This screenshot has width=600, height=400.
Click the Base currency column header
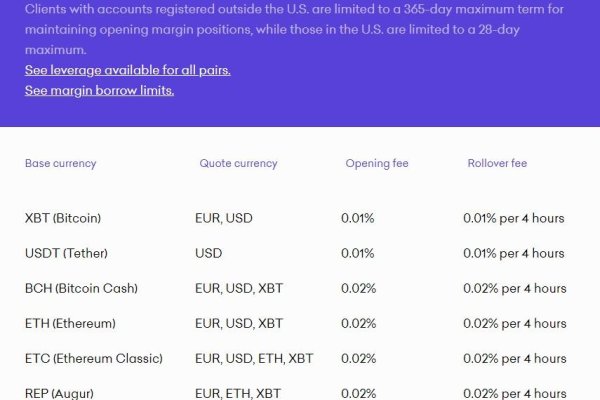[61, 163]
